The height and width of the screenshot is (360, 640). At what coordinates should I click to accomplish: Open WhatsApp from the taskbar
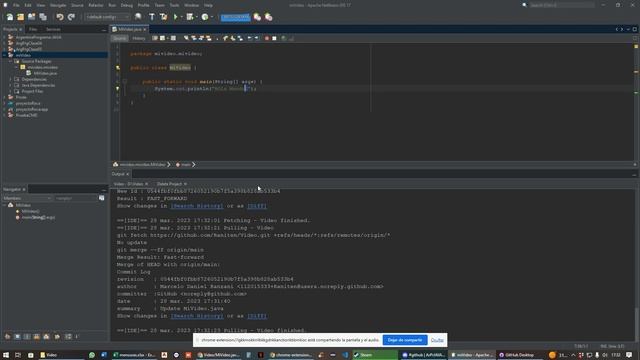[92, 355]
